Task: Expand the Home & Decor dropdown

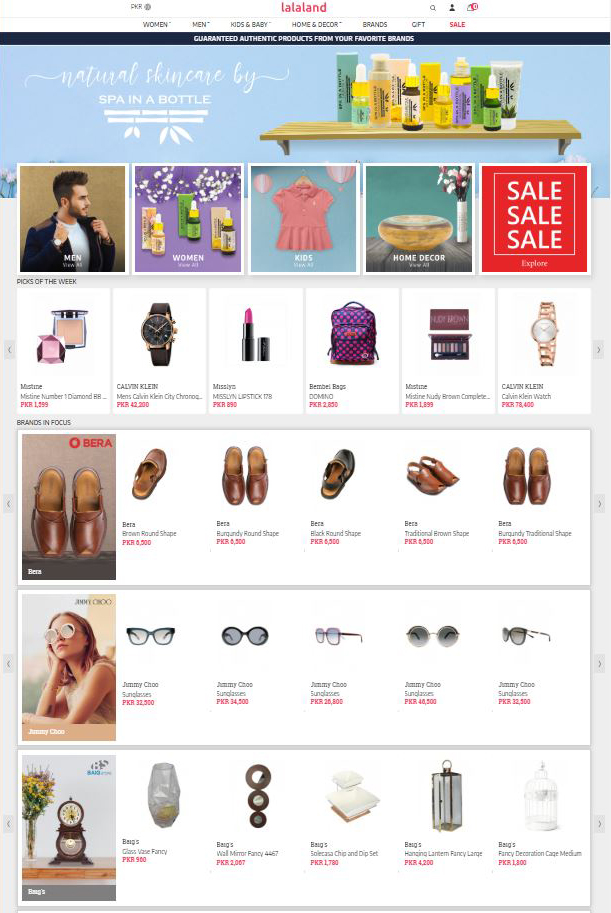Action: click(316, 24)
